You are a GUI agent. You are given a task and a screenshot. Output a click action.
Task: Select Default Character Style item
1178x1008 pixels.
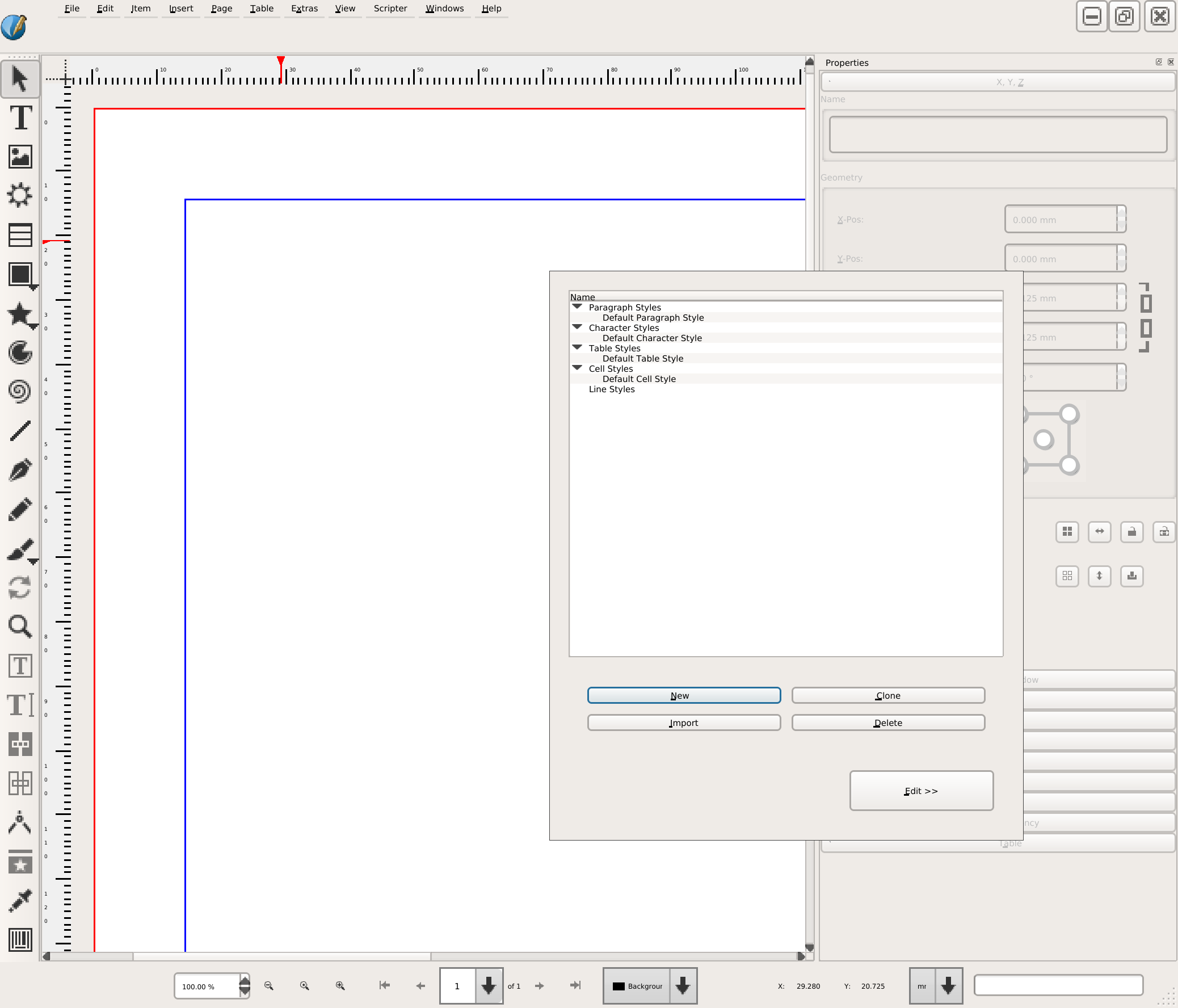point(651,338)
